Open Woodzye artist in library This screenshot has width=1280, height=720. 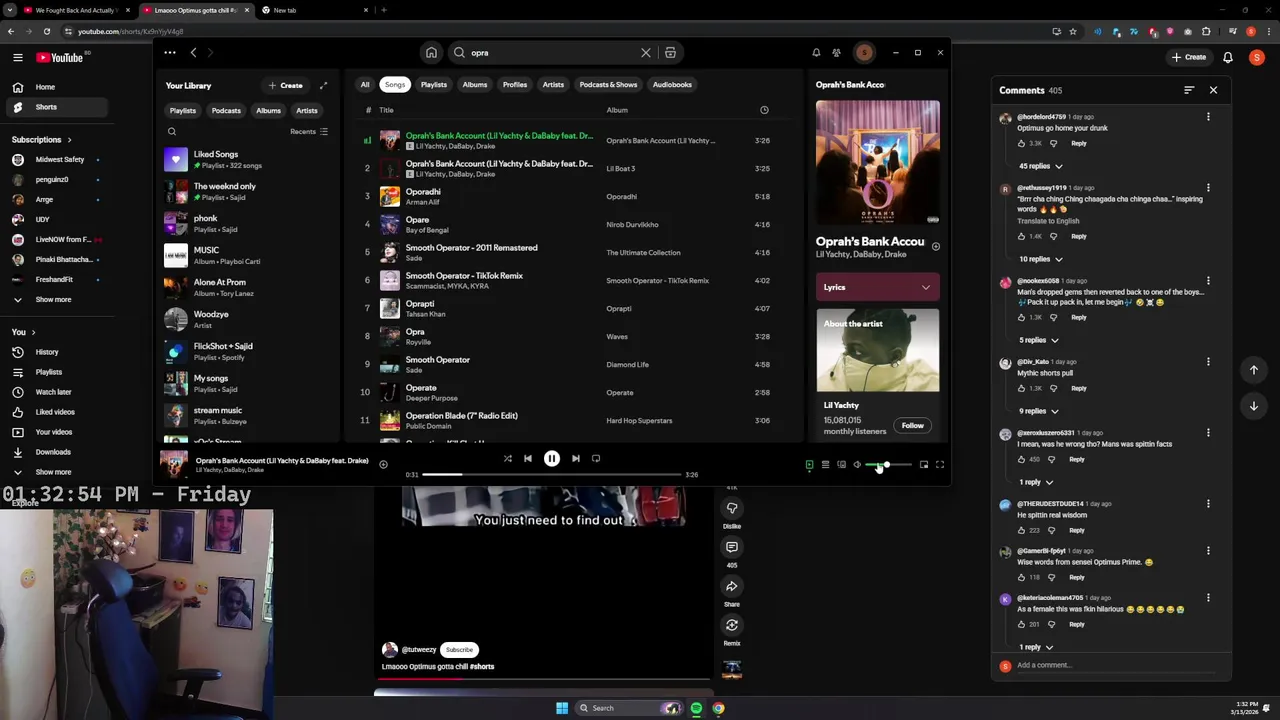(249, 319)
